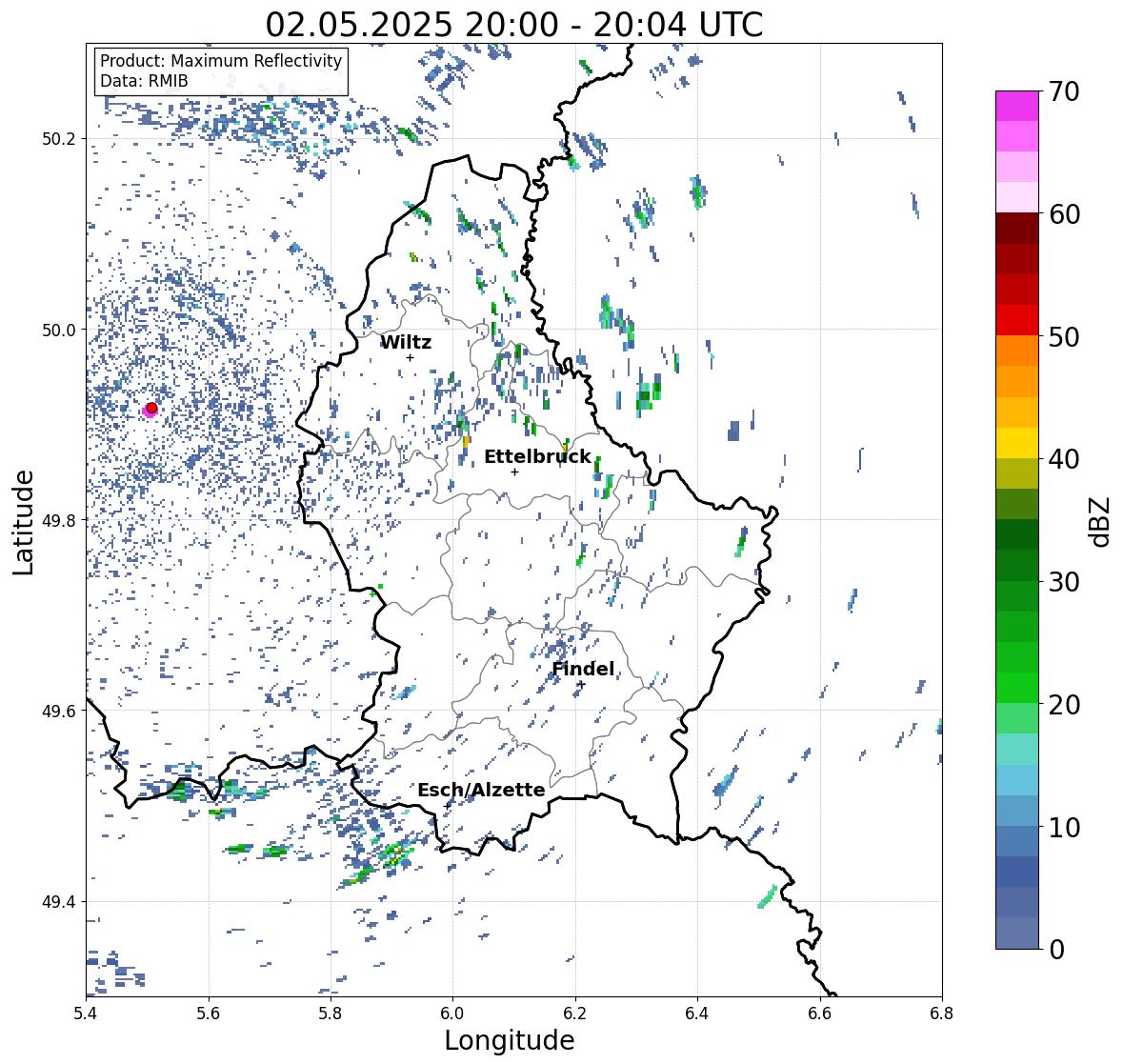Click the orange colorbar segment below 50
1123x1064 pixels.
click(1017, 351)
